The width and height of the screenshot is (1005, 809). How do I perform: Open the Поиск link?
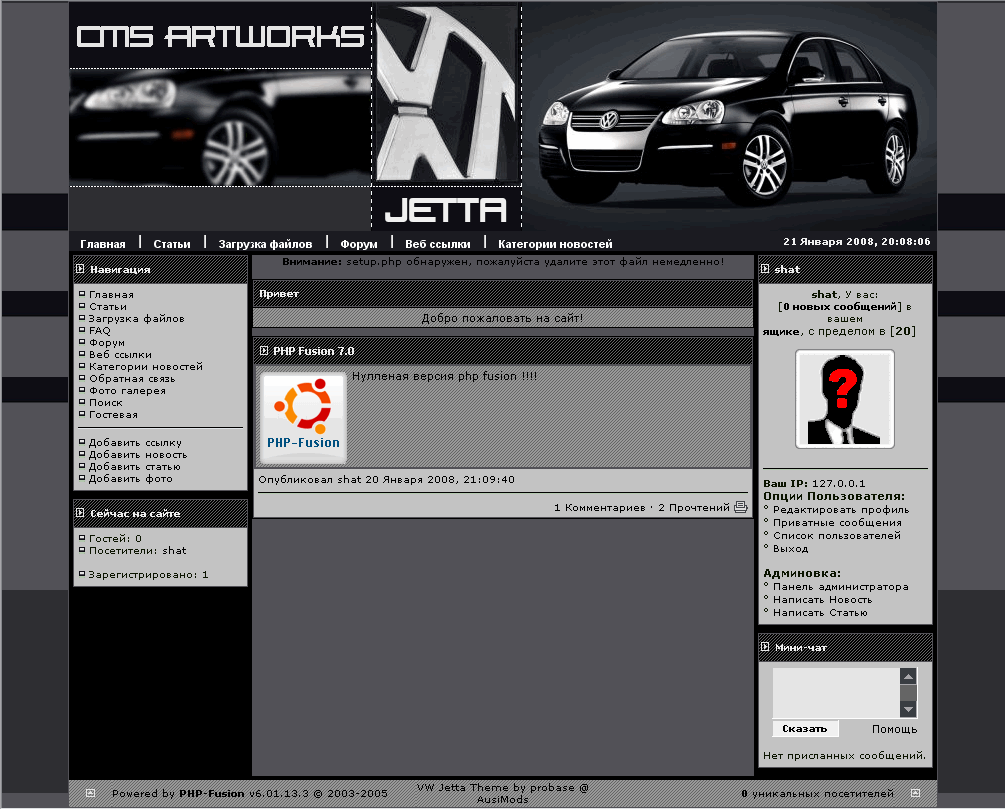point(106,403)
